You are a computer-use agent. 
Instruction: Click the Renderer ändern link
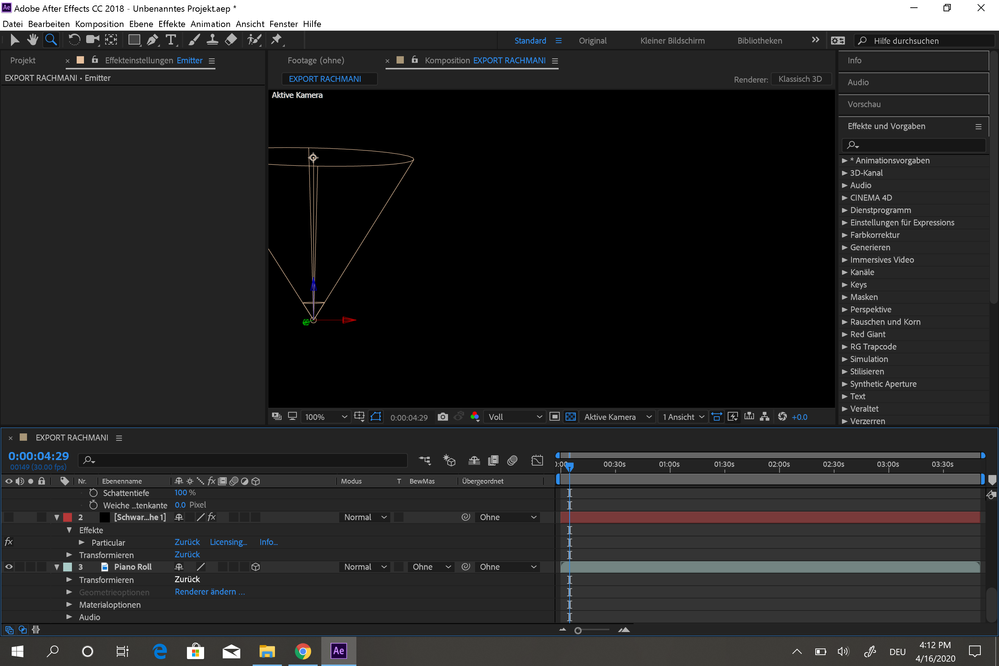click(x=209, y=592)
